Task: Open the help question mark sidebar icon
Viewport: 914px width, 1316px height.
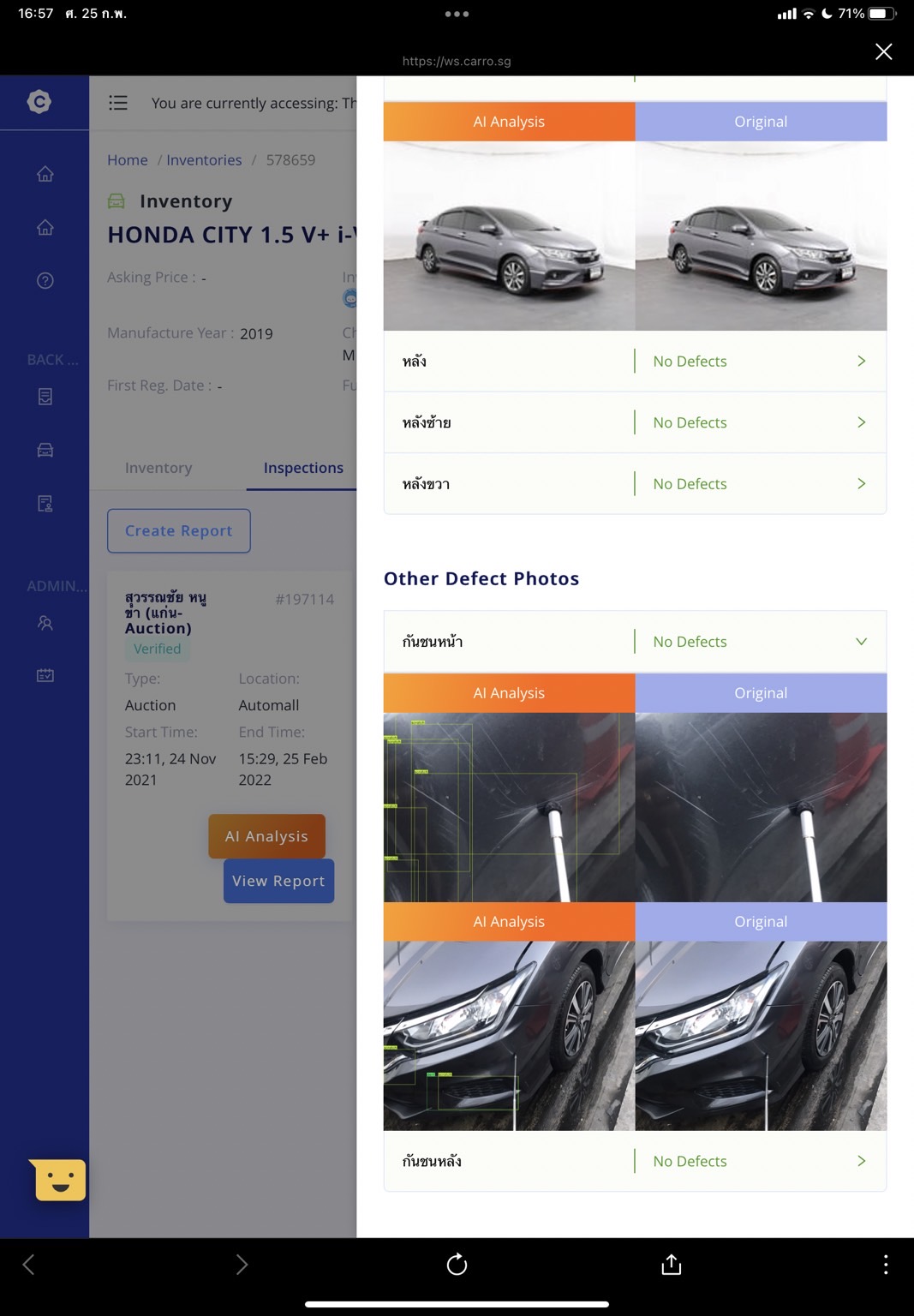Action: (x=45, y=280)
